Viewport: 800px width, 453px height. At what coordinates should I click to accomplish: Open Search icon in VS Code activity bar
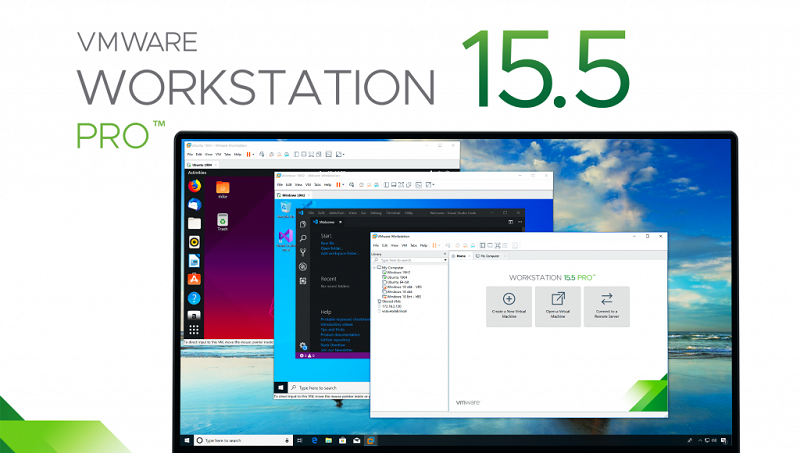pos(303,238)
